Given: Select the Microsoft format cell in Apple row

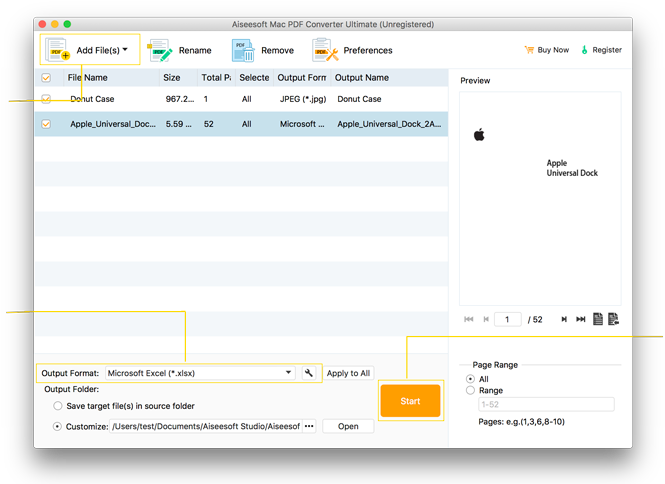Looking at the screenshot, I should click(302, 124).
